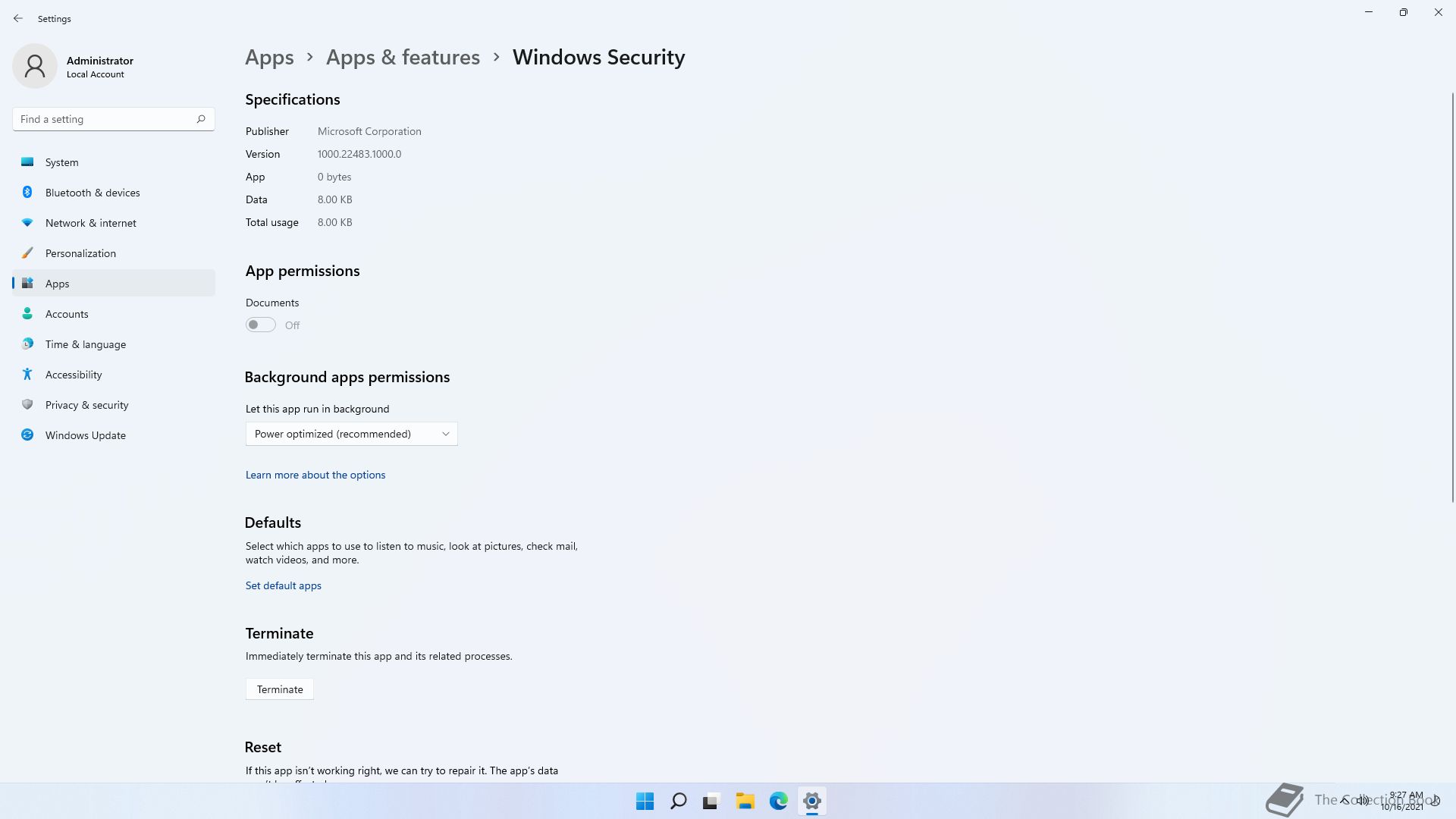Go to System settings

pyautogui.click(x=114, y=162)
